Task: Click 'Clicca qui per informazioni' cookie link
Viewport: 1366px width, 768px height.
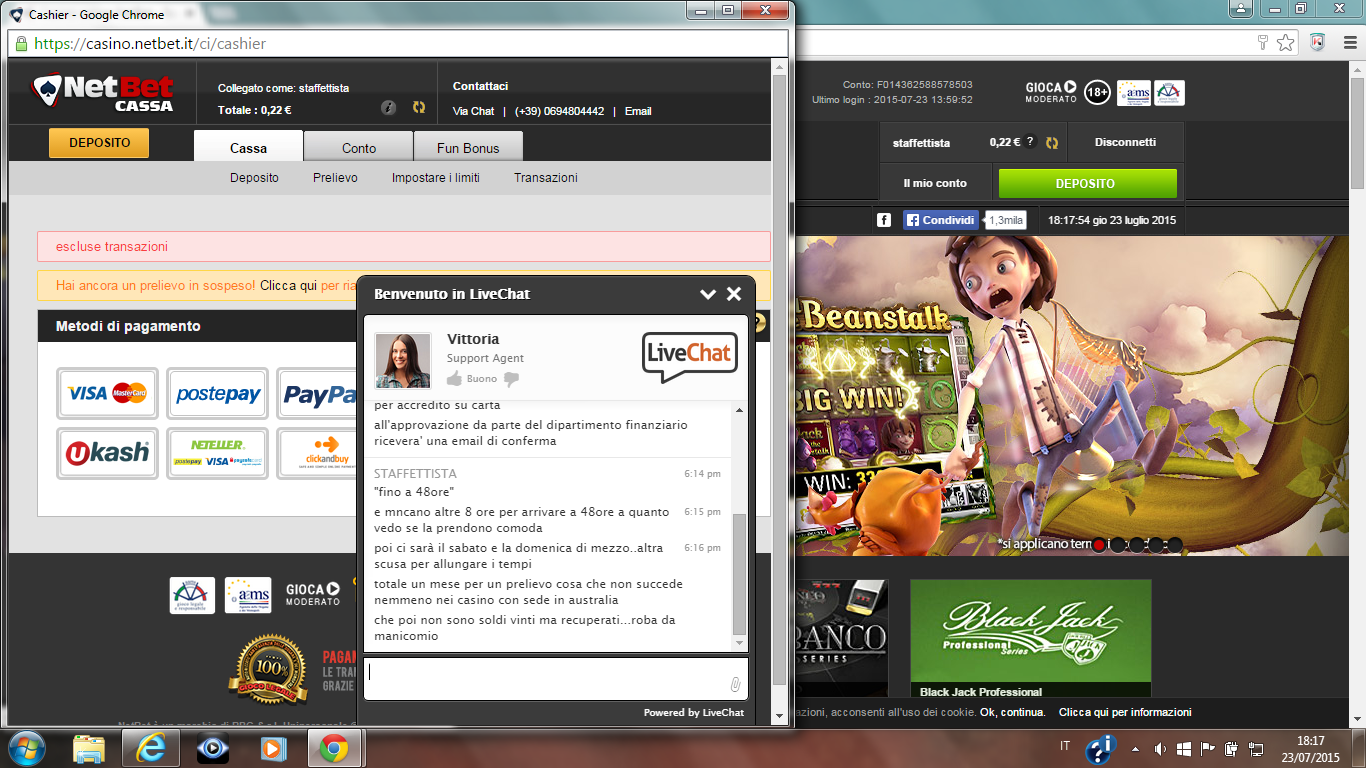Action: point(1125,712)
